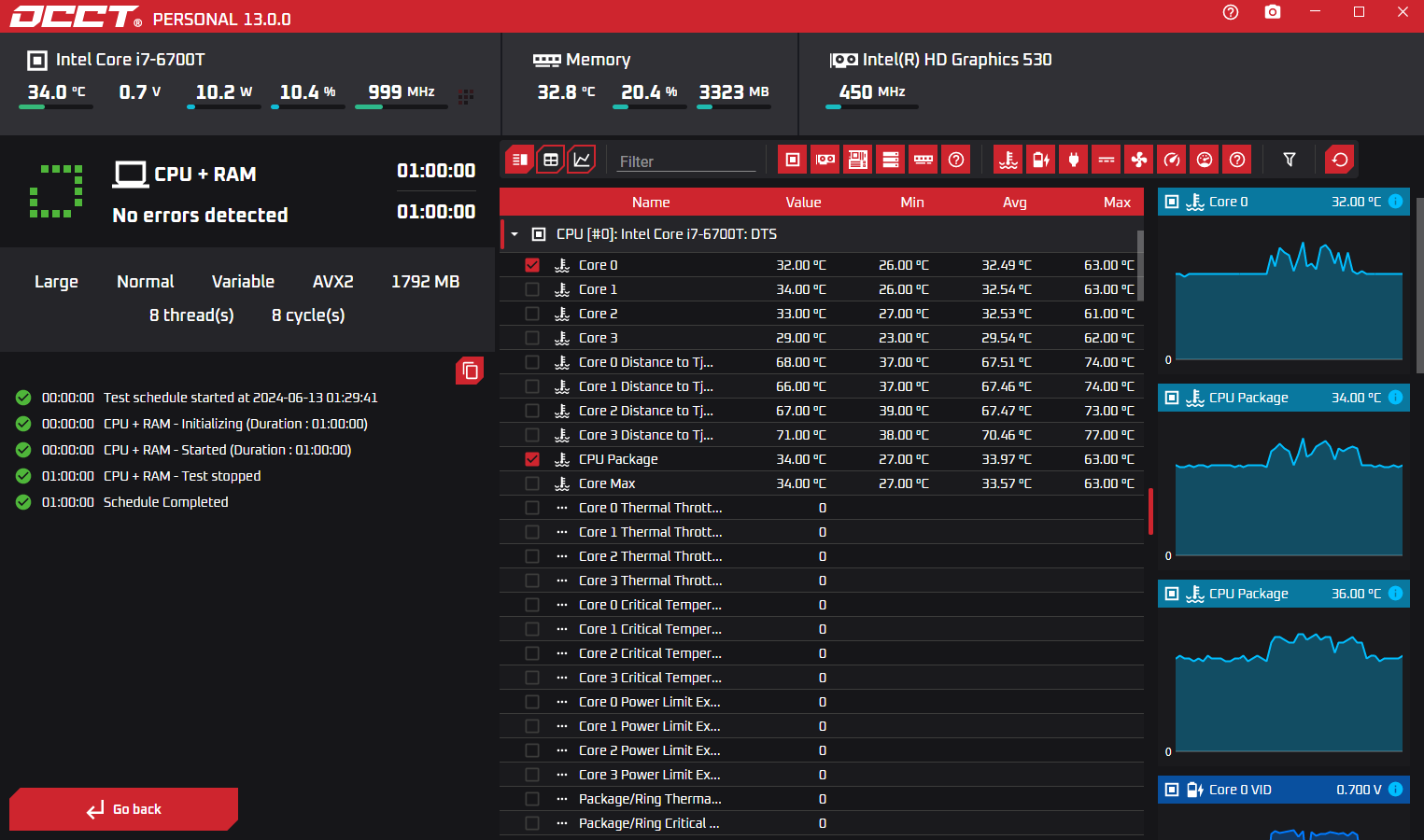Uncheck the Core 0 checkbox
Screen dimensions: 1424x840
pyautogui.click(x=532, y=265)
